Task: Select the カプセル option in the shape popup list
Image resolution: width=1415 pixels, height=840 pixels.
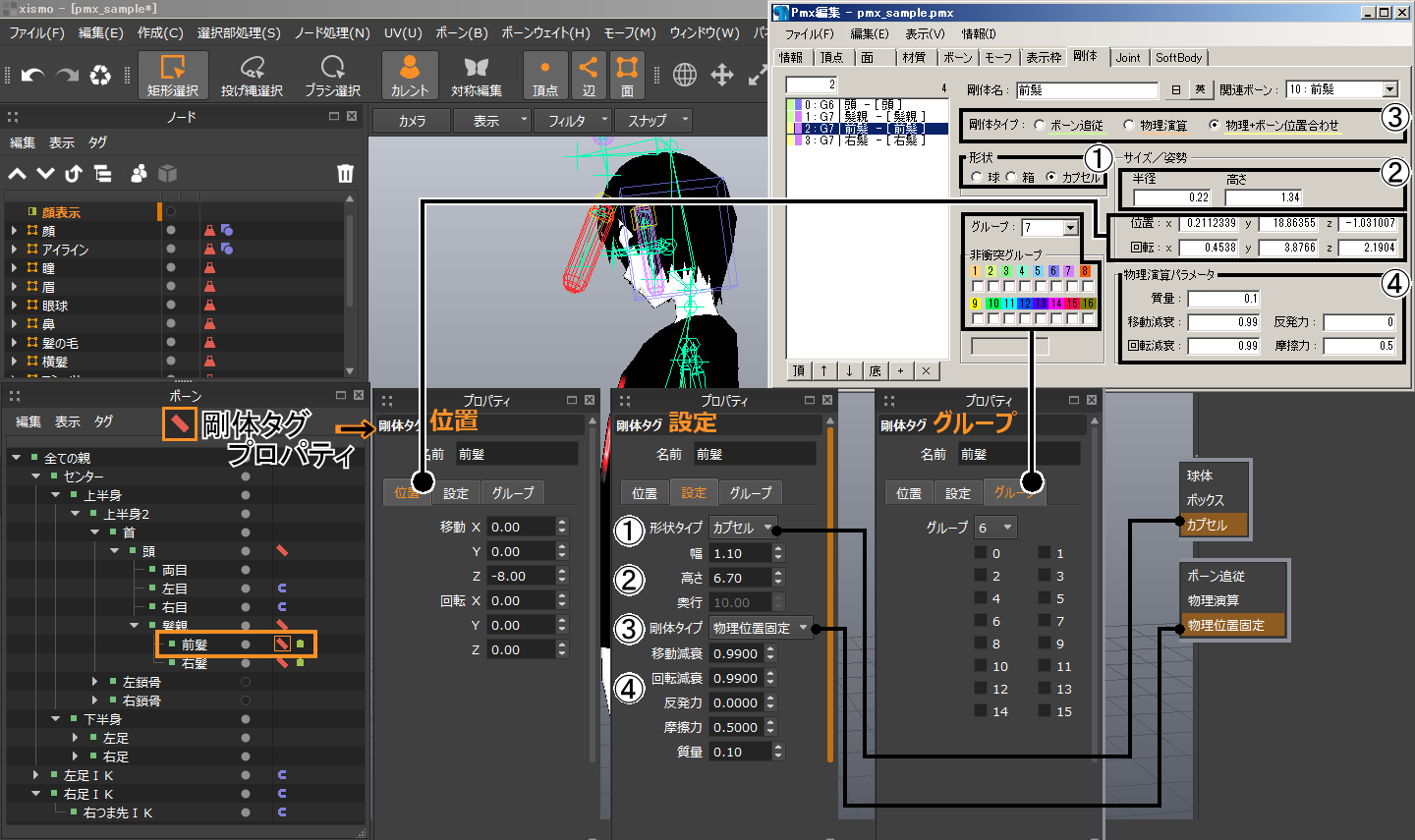Action: click(x=1215, y=525)
